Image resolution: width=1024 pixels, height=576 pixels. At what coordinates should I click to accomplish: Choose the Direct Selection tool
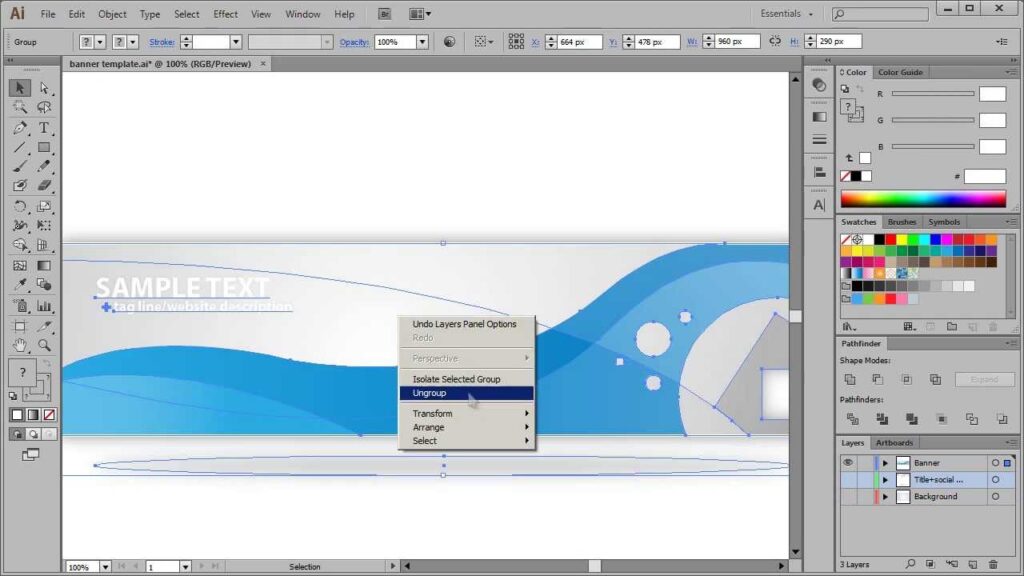coord(42,88)
